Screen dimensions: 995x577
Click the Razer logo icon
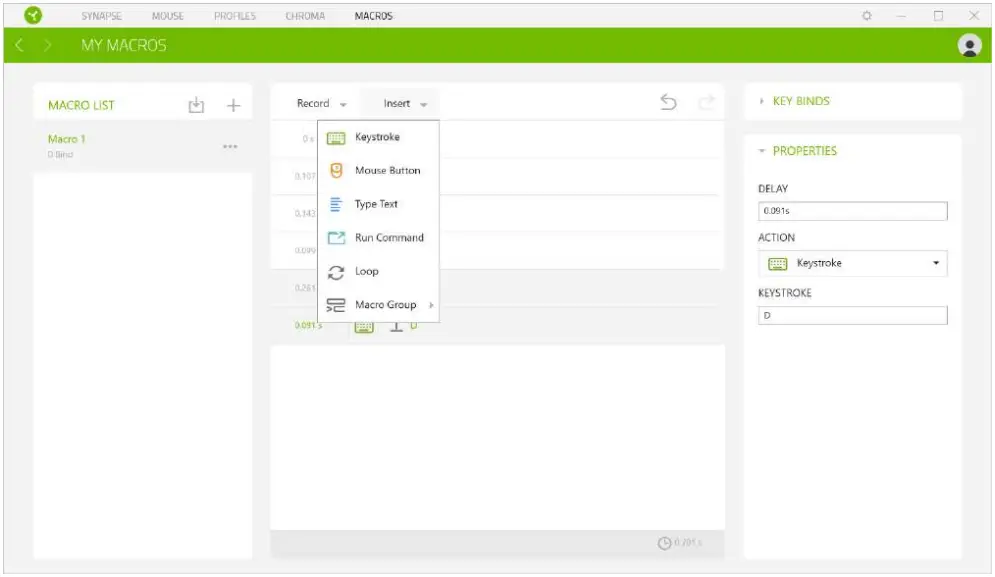click(33, 15)
